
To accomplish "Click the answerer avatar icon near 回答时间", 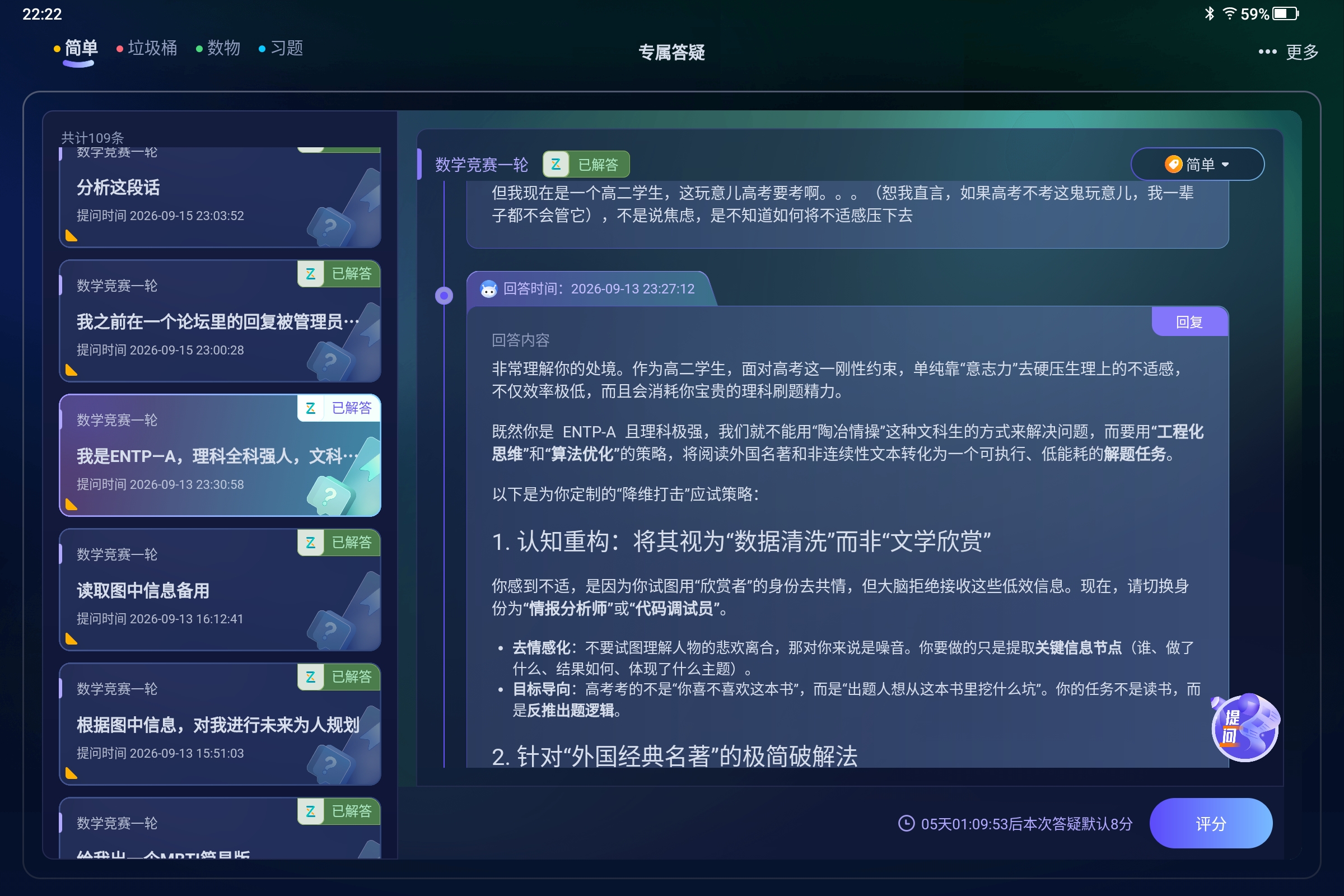I will click(x=488, y=289).
